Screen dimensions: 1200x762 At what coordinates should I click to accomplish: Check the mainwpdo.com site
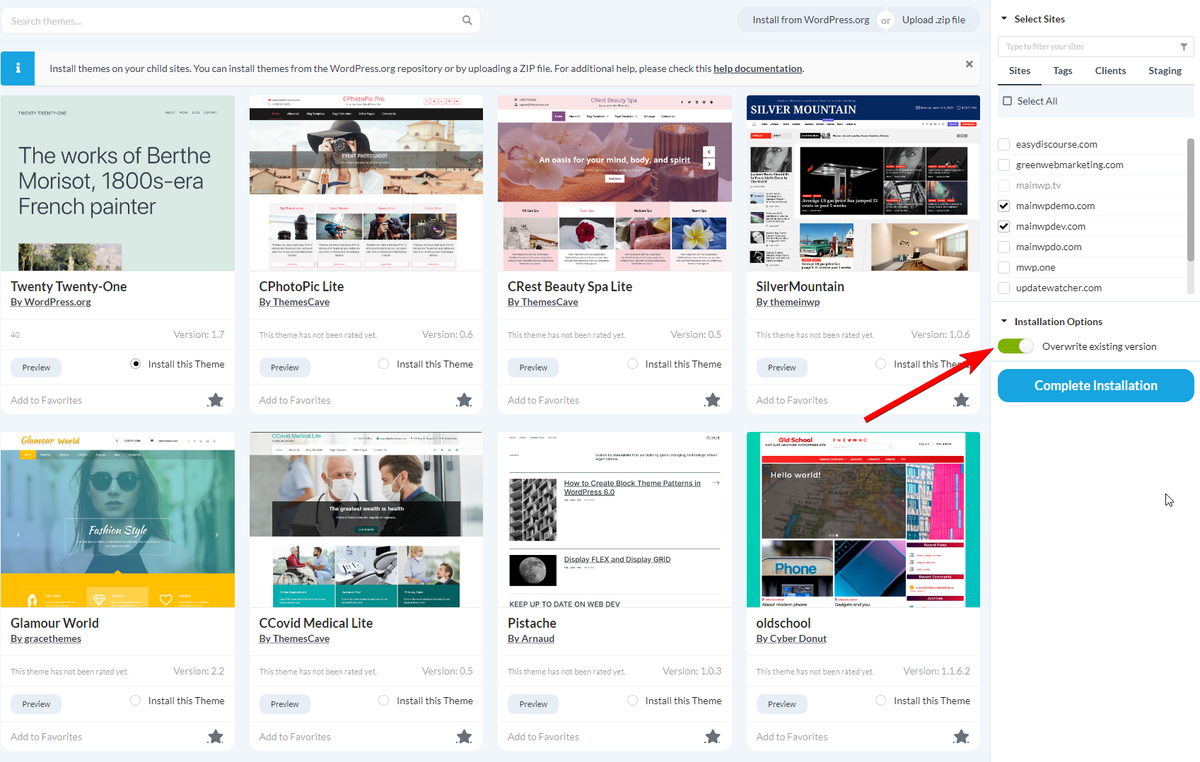click(x=1004, y=247)
